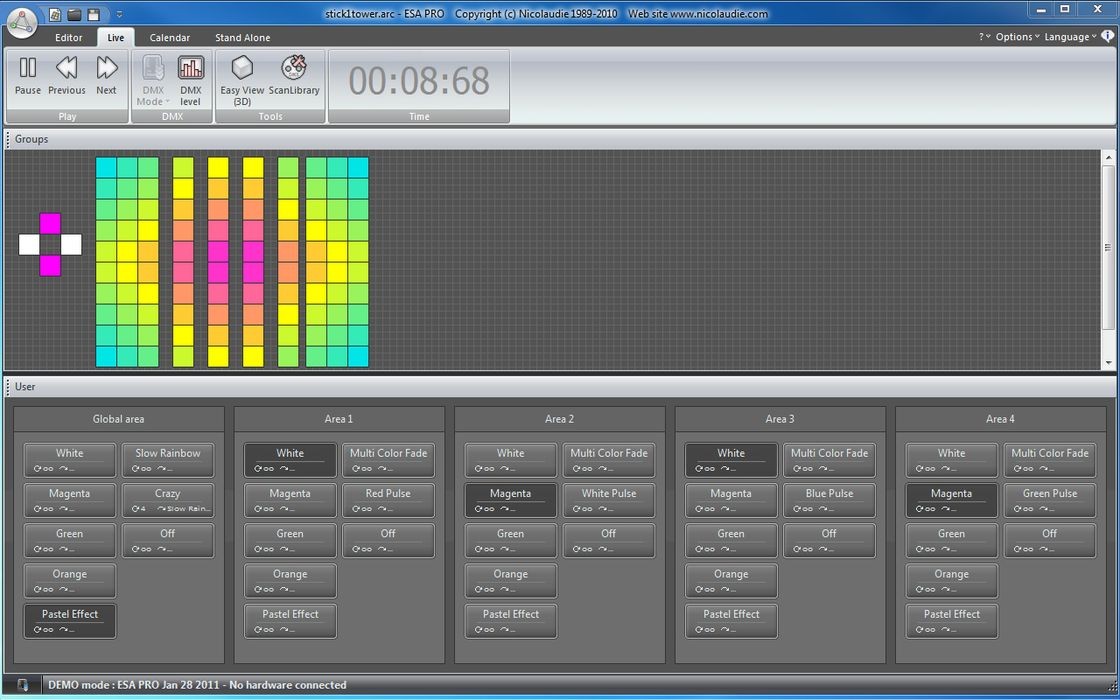This screenshot has height=700, width=1120.
Task: Click the USB hardware icon in status bar
Action: [x=23, y=685]
